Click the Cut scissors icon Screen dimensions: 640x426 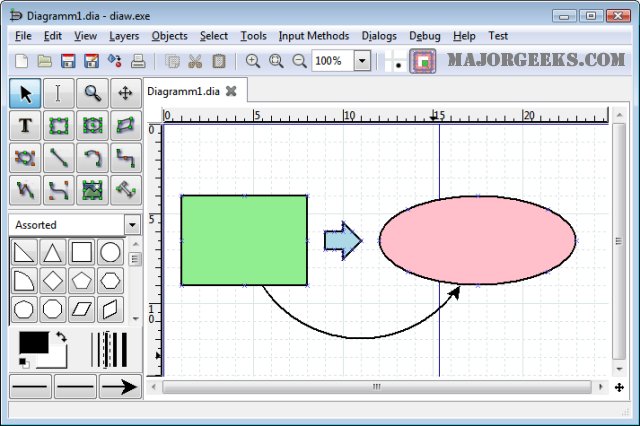pos(195,61)
